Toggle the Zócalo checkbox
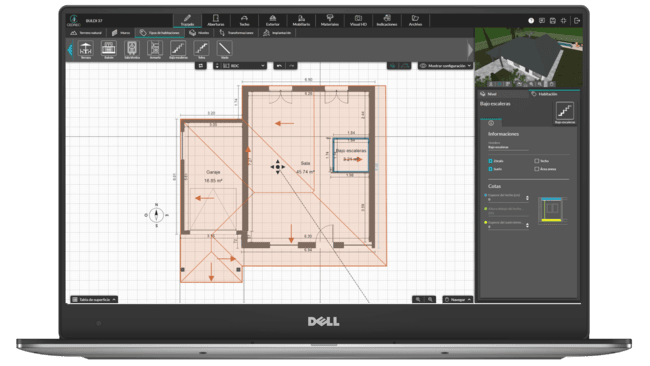This screenshot has height=366, width=650. coord(490,161)
